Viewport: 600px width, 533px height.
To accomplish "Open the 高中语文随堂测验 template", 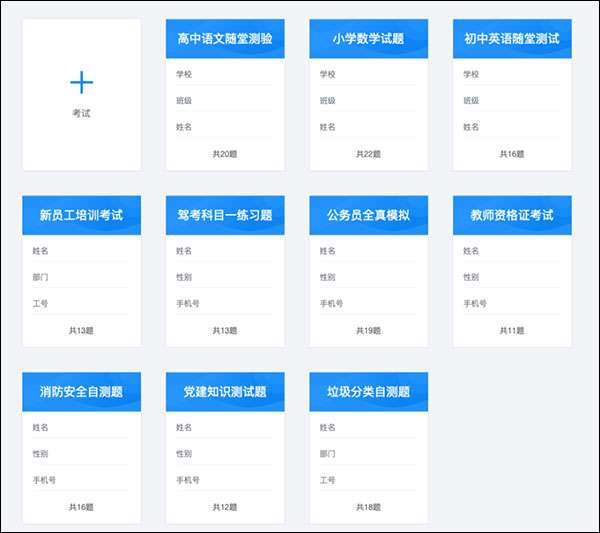I will (225, 39).
